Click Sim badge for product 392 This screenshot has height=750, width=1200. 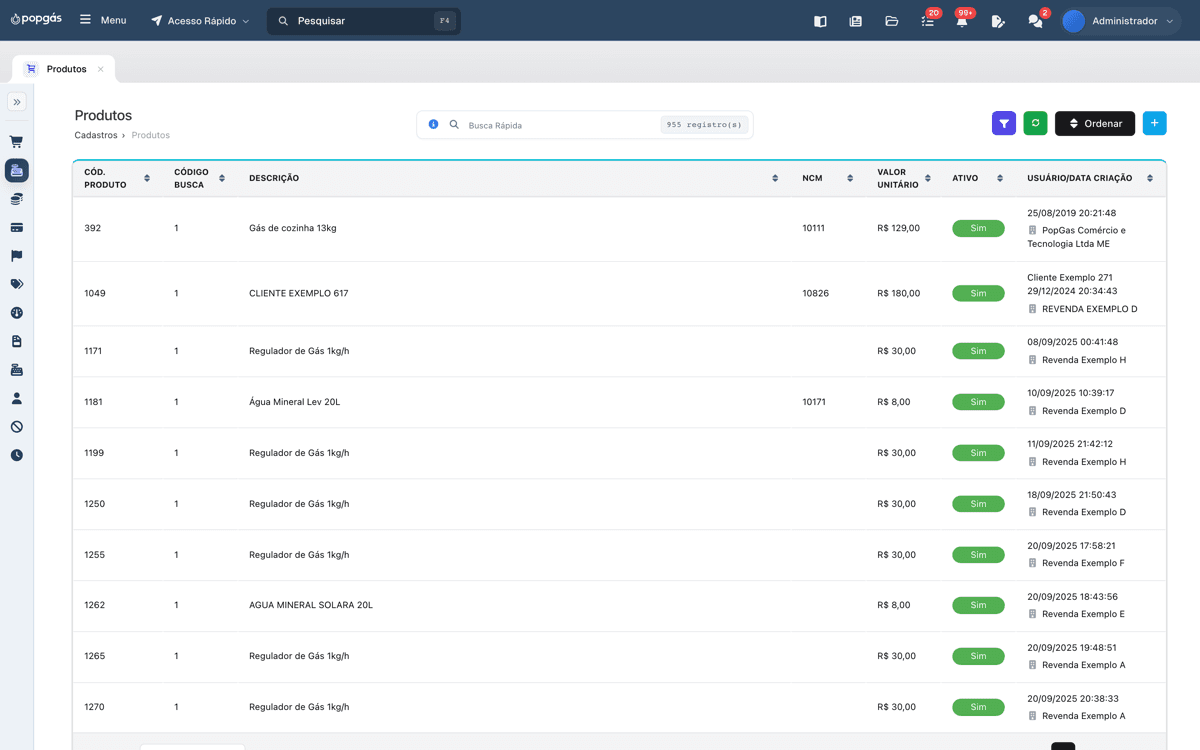978,229
